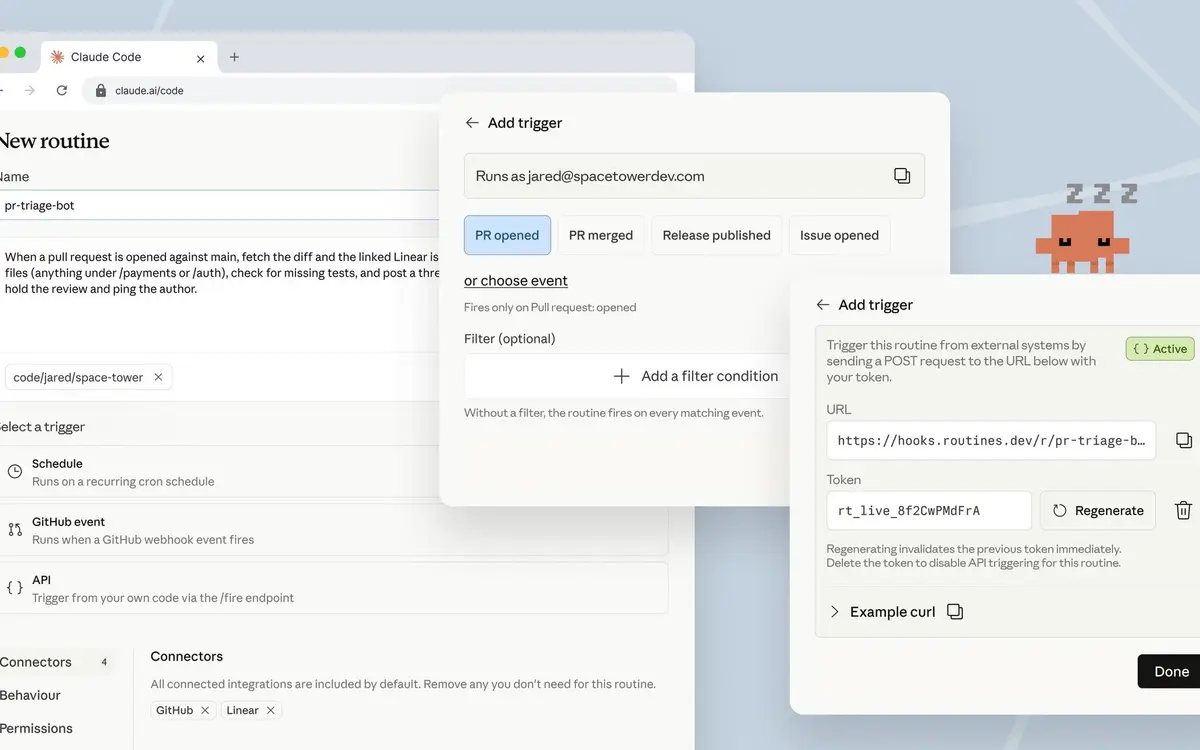This screenshot has height=750, width=1200.
Task: Click the lock icon in address bar
Action: click(100, 90)
